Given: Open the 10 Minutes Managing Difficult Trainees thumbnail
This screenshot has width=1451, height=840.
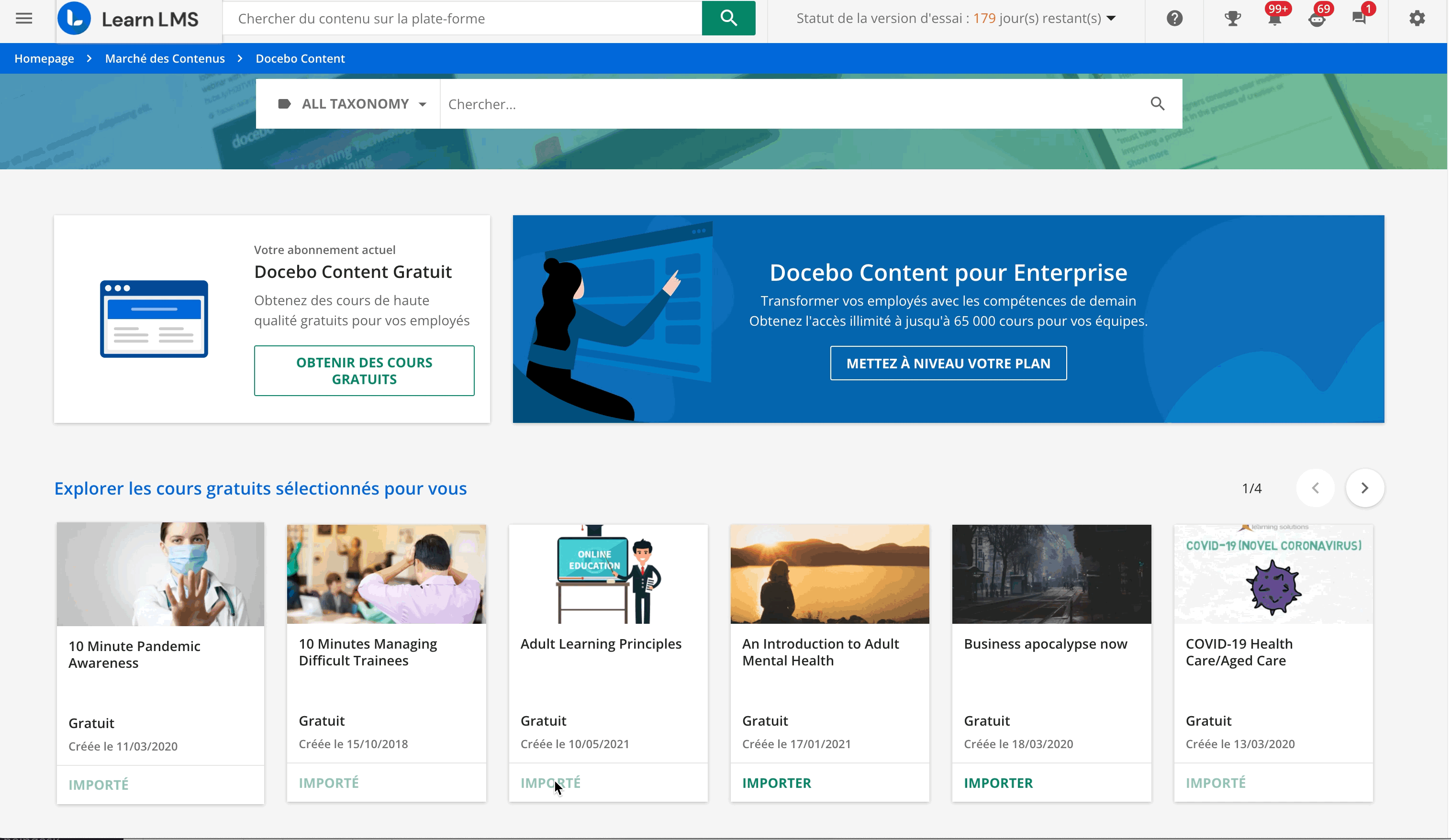Looking at the screenshot, I should (x=386, y=575).
